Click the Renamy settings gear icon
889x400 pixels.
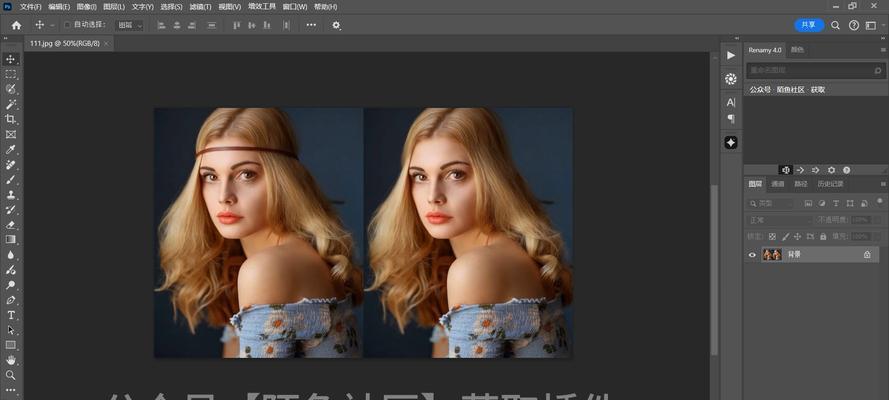coord(831,170)
